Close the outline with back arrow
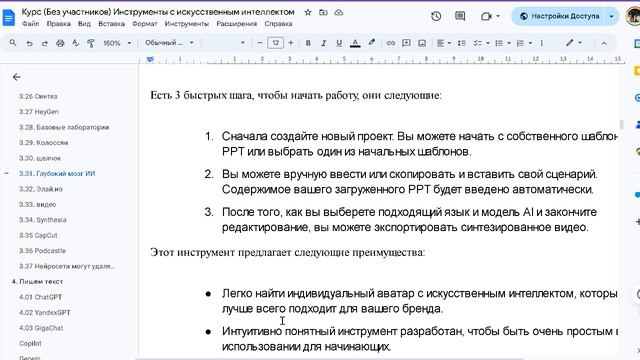 click(16, 77)
